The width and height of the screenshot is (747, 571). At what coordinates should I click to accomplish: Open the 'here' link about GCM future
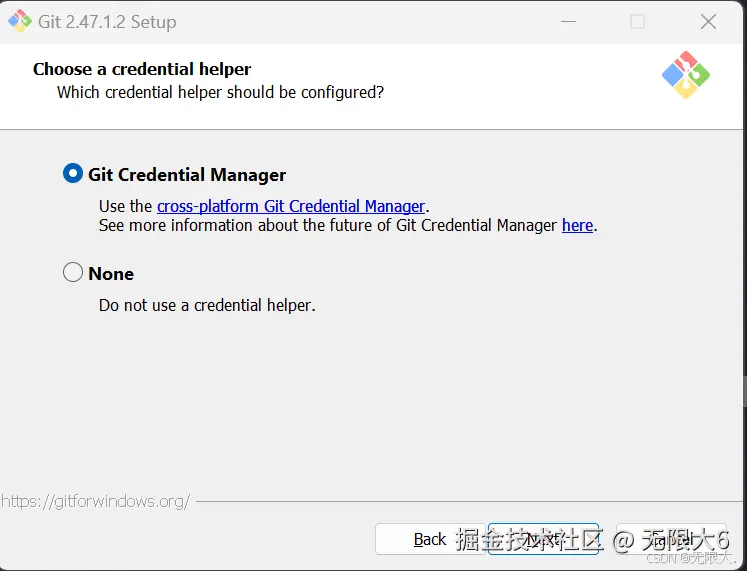(577, 225)
